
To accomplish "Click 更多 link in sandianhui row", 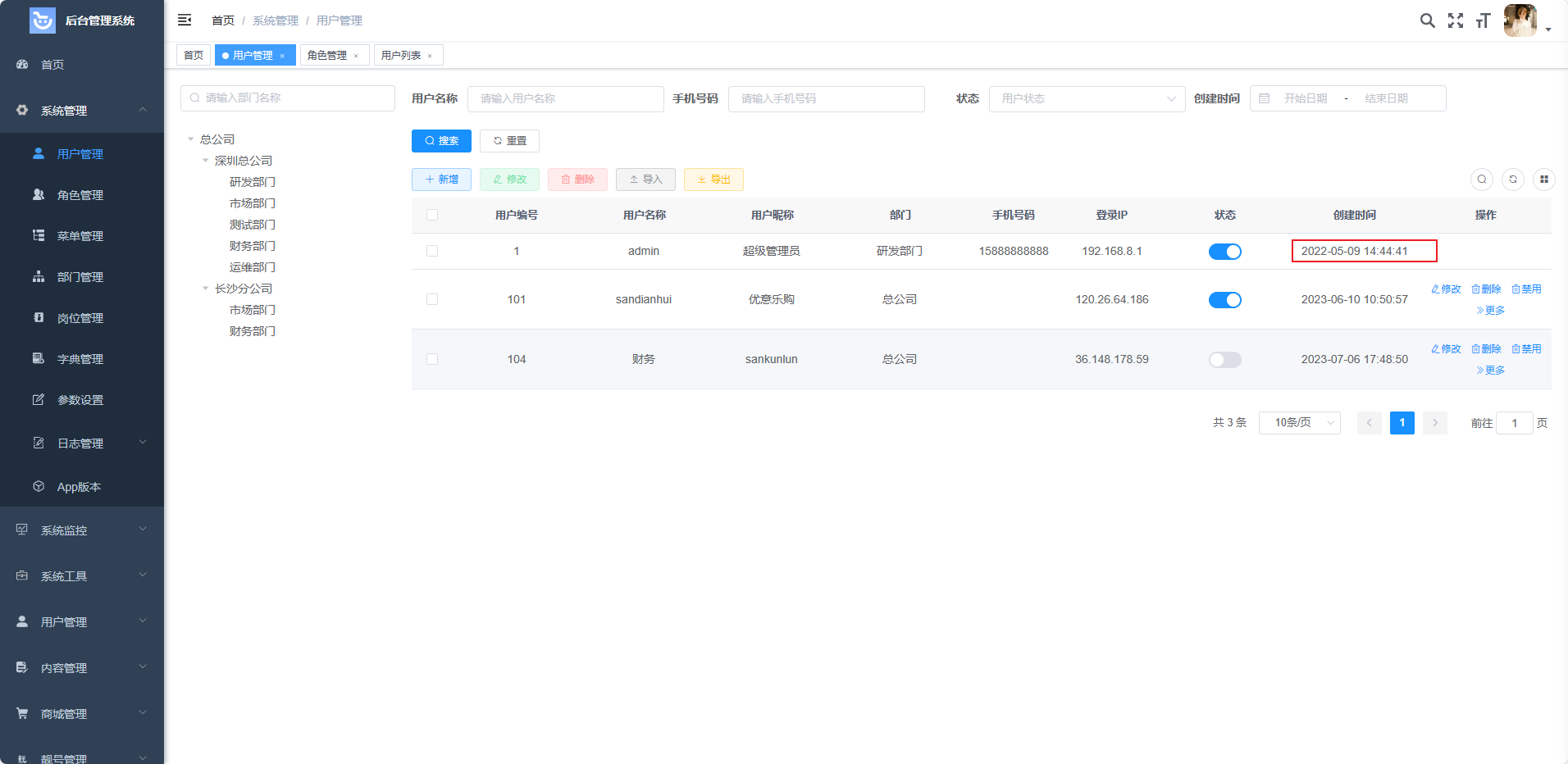I will 1491,311.
